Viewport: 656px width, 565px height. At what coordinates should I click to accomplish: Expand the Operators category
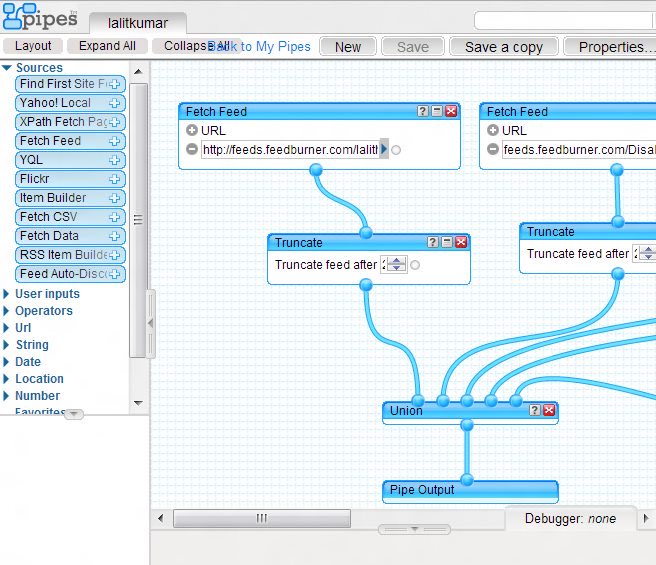[7, 311]
